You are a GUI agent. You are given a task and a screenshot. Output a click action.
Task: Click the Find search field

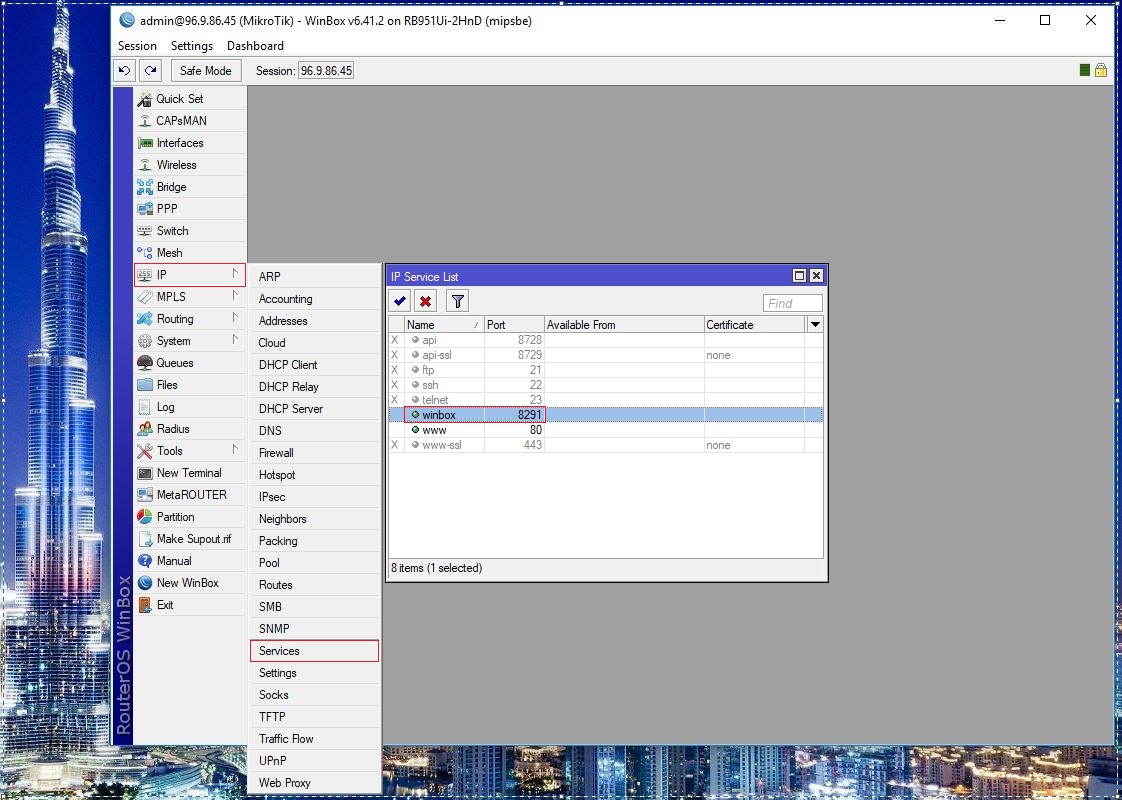[792, 302]
